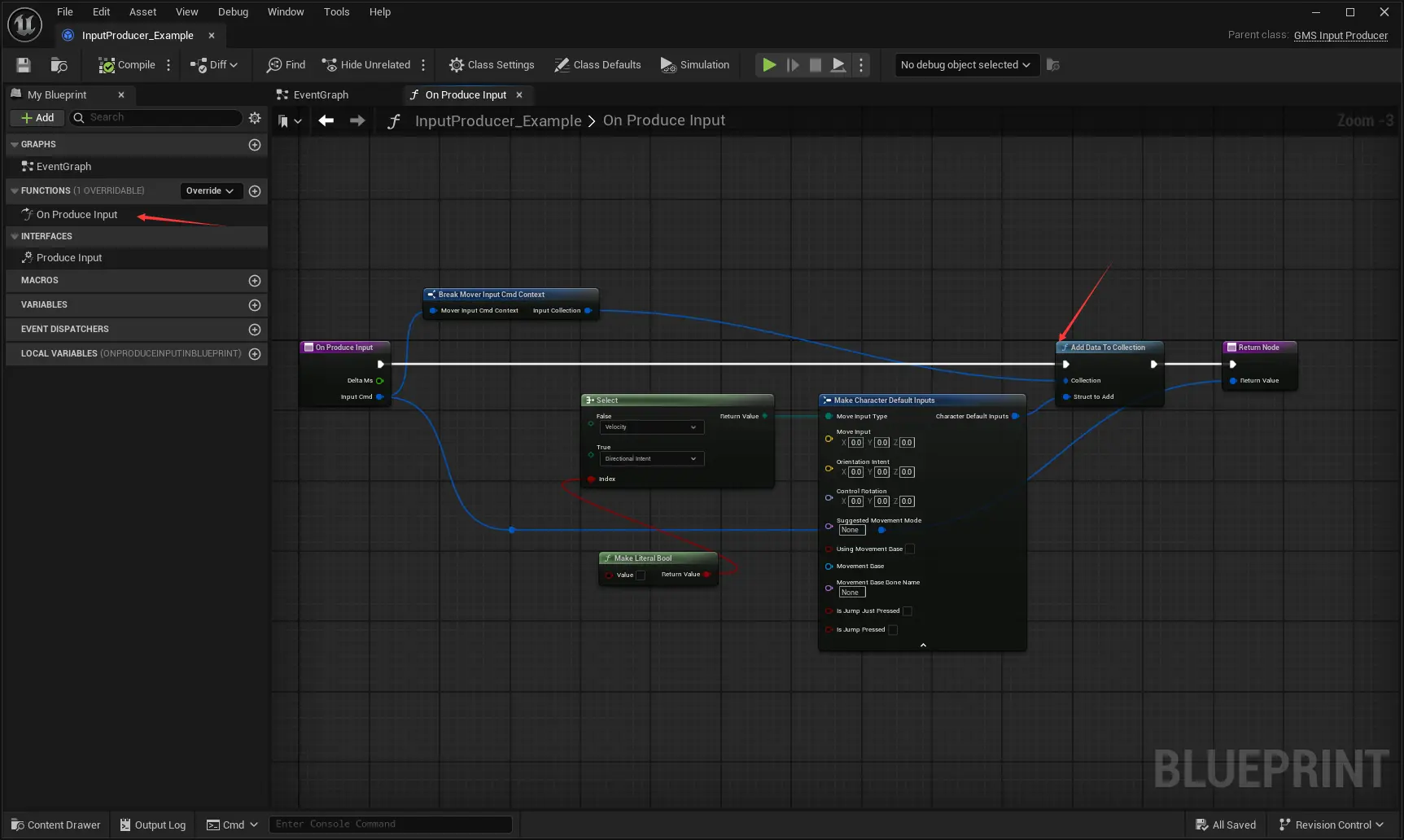Click the Stop playback button
This screenshot has width=1404, height=840.
tap(816, 65)
